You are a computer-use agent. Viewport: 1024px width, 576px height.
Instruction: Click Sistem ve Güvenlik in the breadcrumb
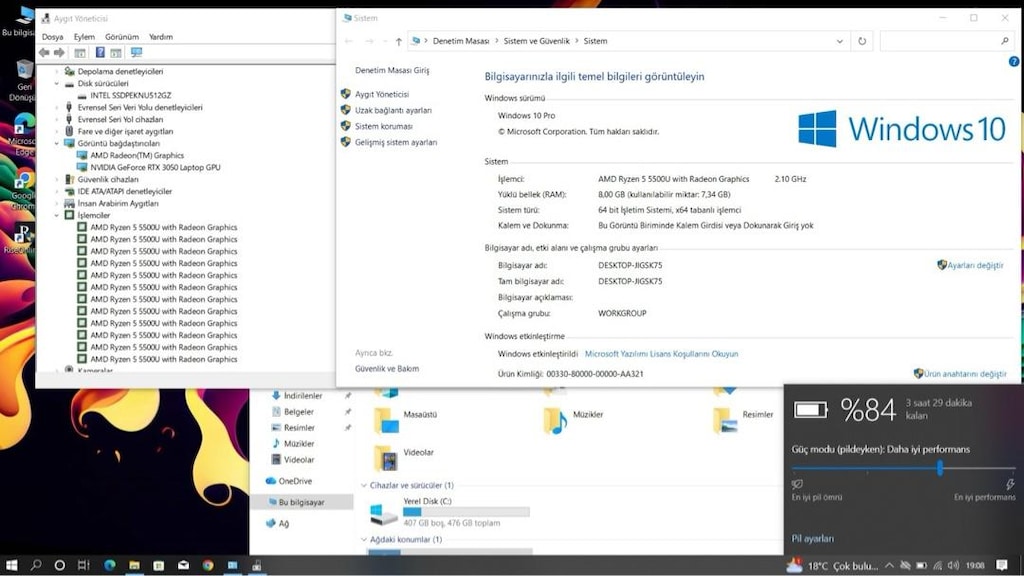tap(536, 41)
